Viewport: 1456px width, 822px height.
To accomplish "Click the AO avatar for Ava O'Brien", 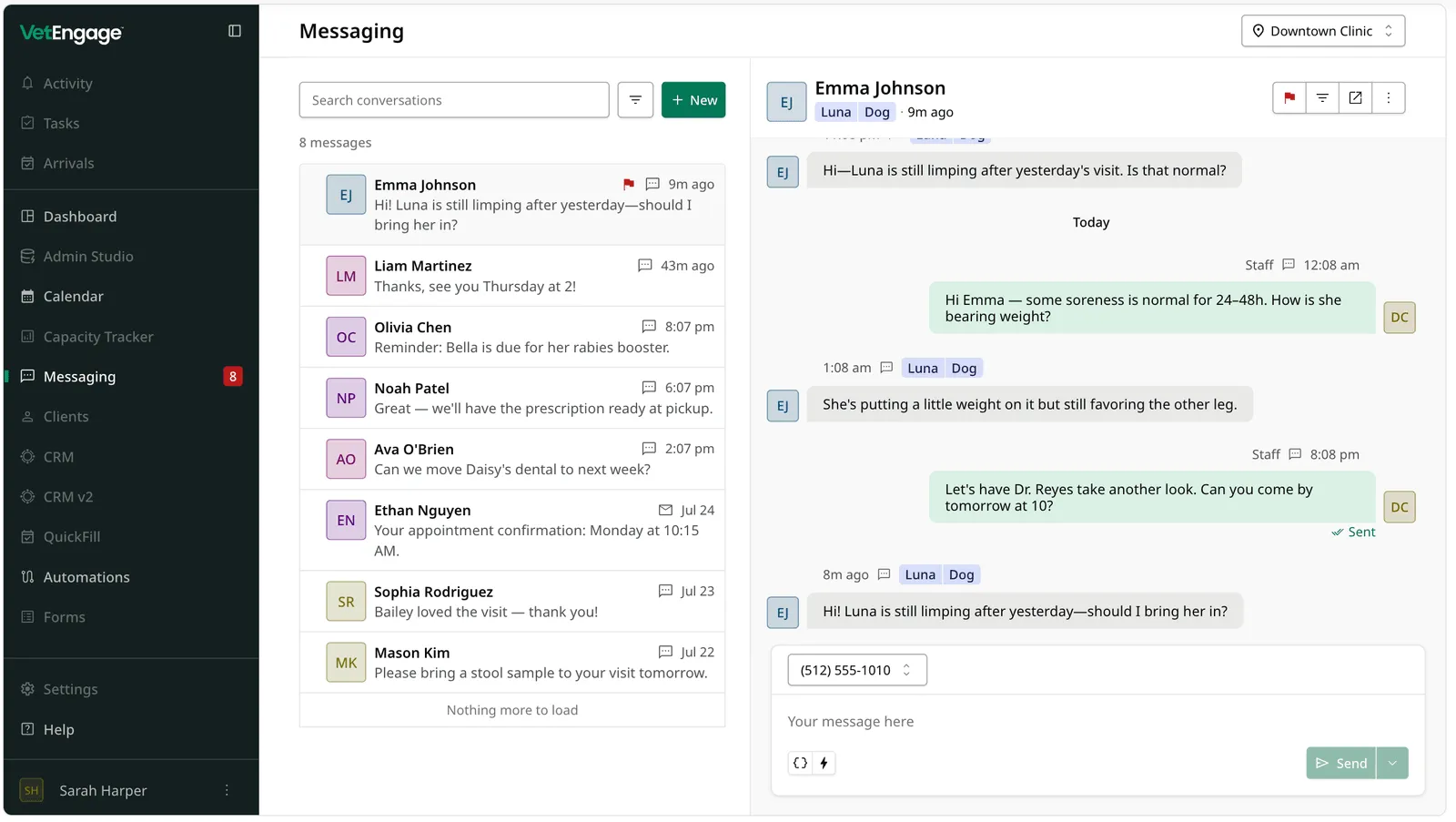I will [346, 459].
